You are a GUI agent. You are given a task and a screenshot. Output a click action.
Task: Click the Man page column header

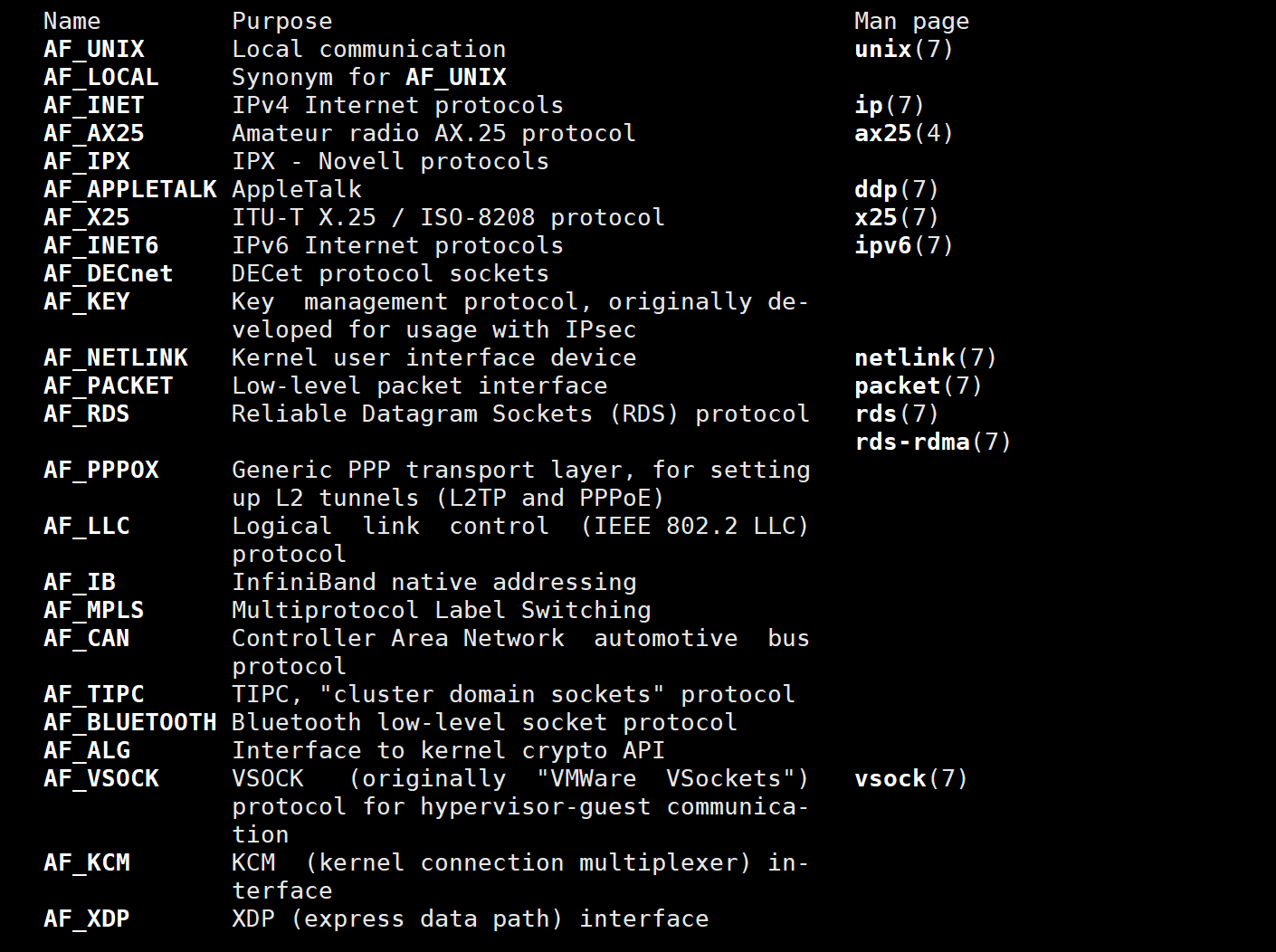(x=911, y=21)
